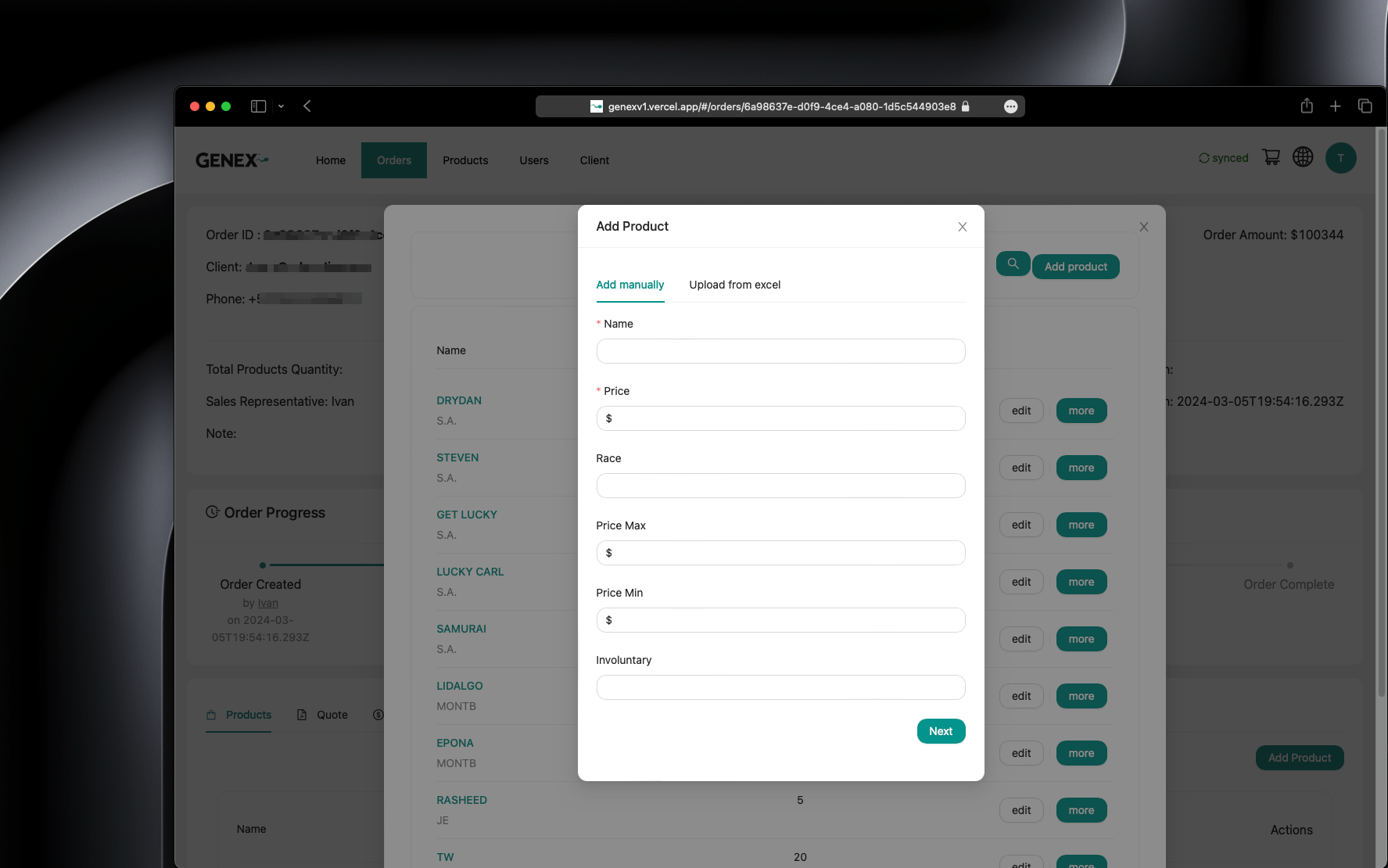The width and height of the screenshot is (1388, 868).
Task: Switch to Upload from excel tab
Action: (735, 285)
